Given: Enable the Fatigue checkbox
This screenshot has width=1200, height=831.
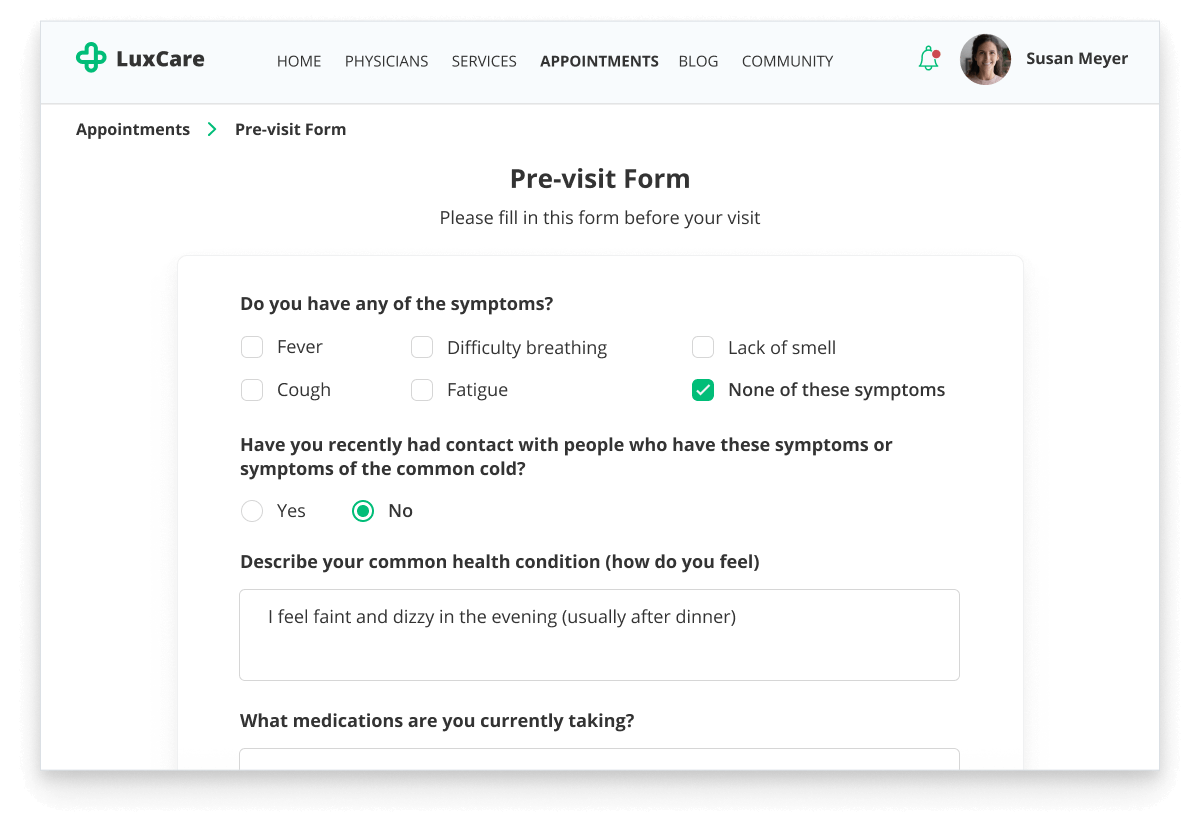Looking at the screenshot, I should tap(422, 390).
